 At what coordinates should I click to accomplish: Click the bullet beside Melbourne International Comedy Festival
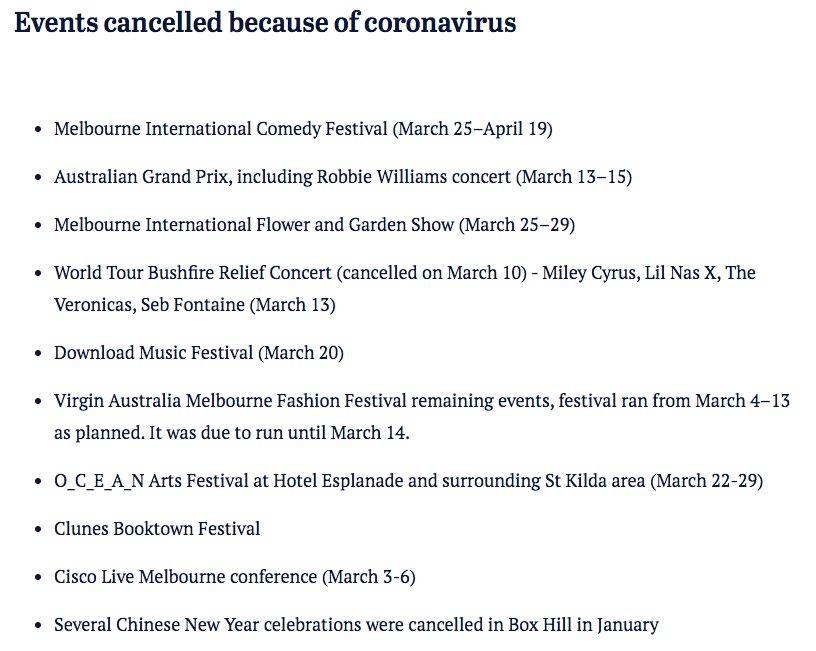(x=37, y=130)
